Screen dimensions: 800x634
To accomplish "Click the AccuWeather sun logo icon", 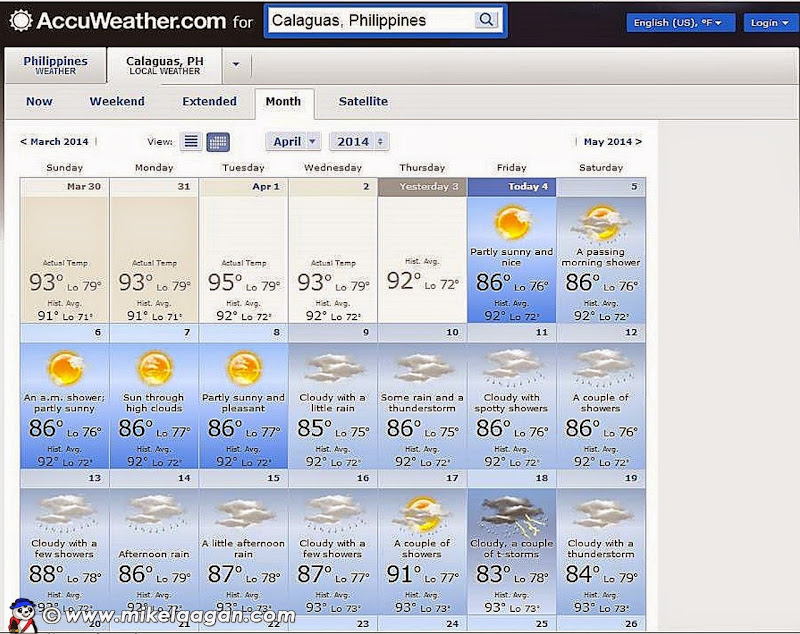I will (21, 21).
